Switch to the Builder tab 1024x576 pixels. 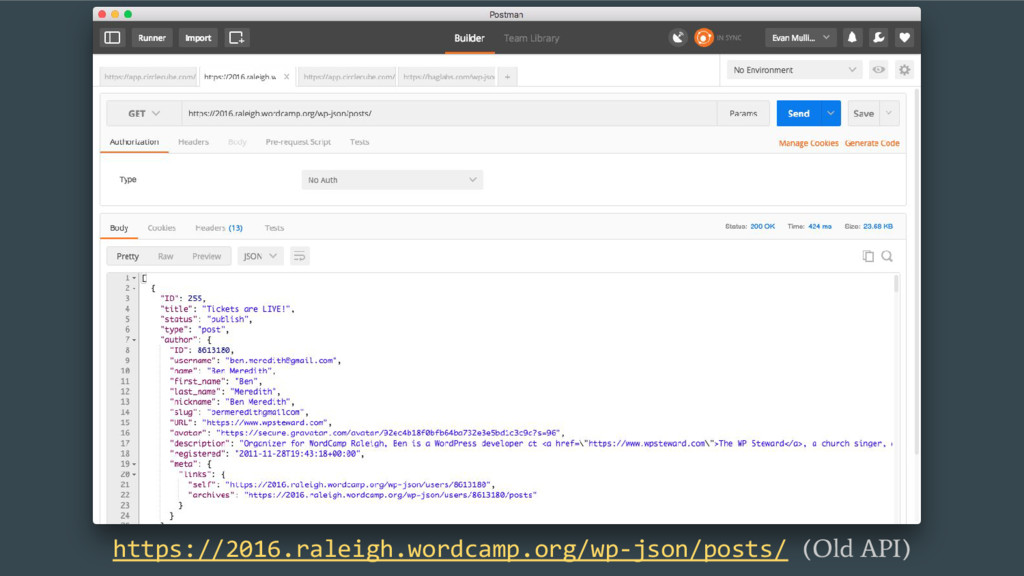[x=470, y=38]
